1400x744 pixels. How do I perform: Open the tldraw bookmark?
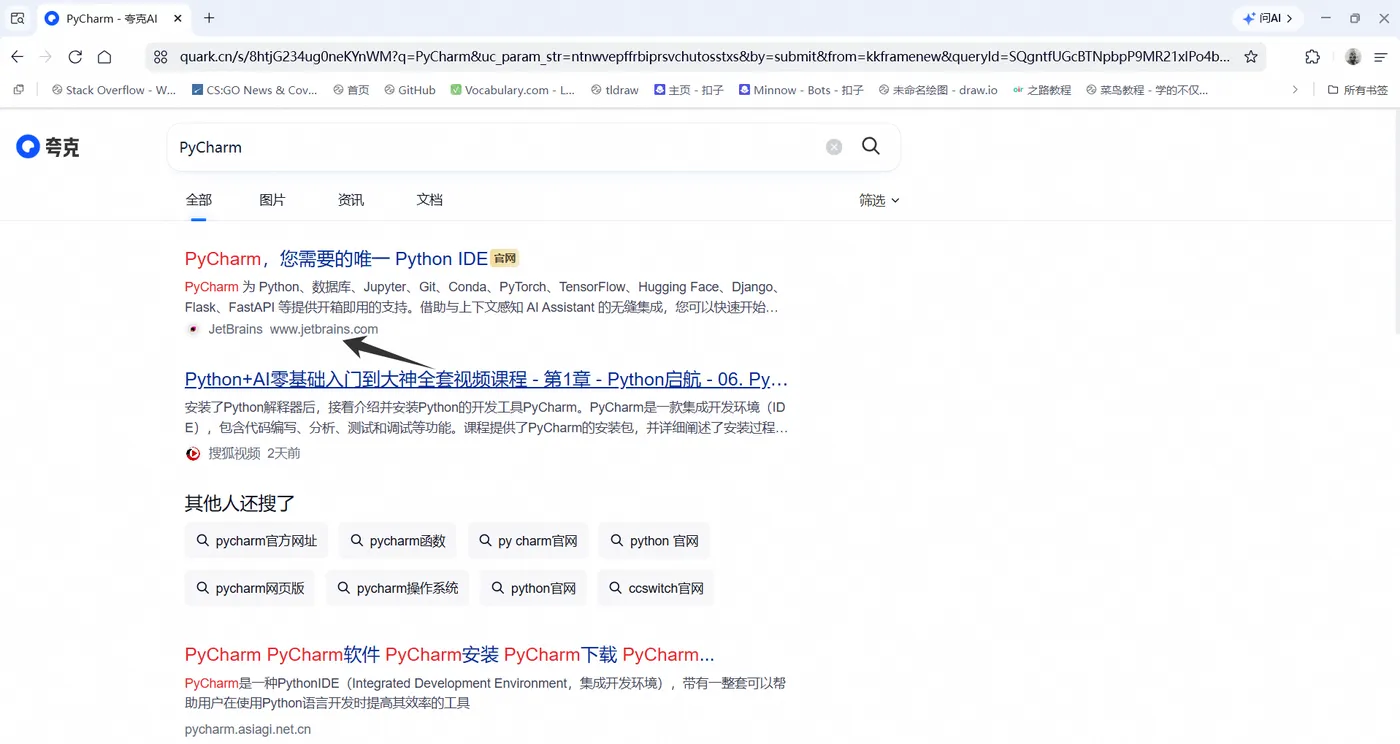615,90
